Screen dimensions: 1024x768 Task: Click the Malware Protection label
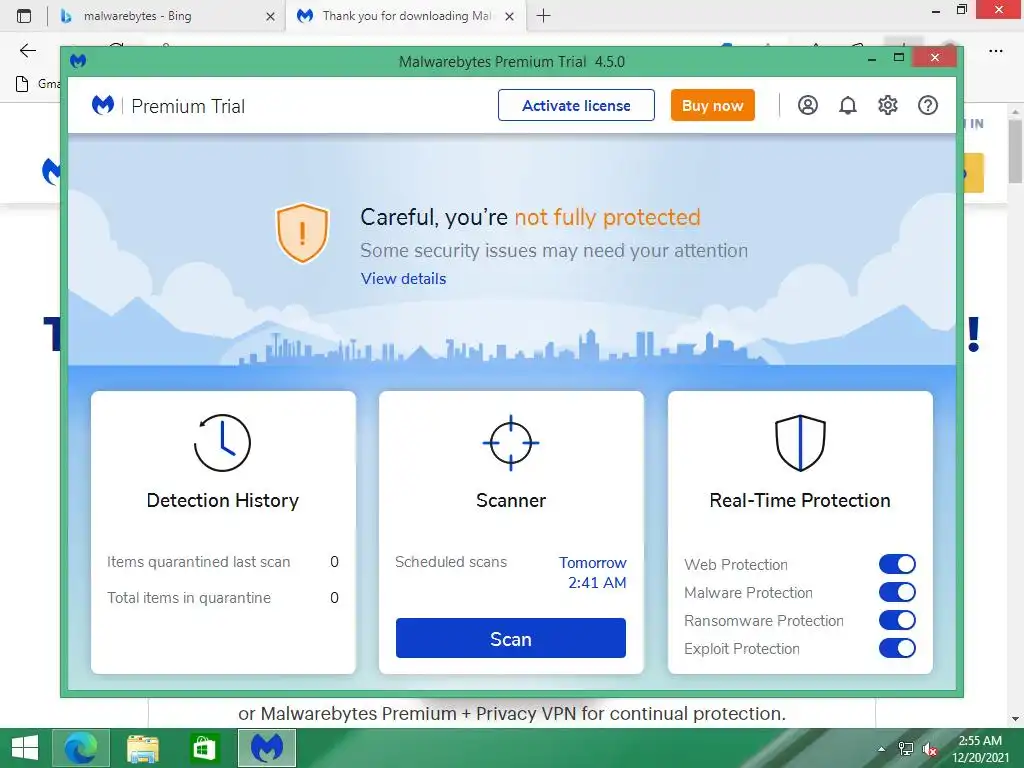click(748, 592)
